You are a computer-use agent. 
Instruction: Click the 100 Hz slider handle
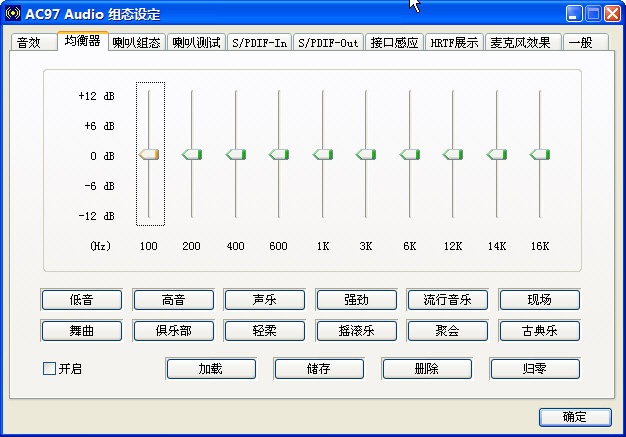[x=149, y=154]
